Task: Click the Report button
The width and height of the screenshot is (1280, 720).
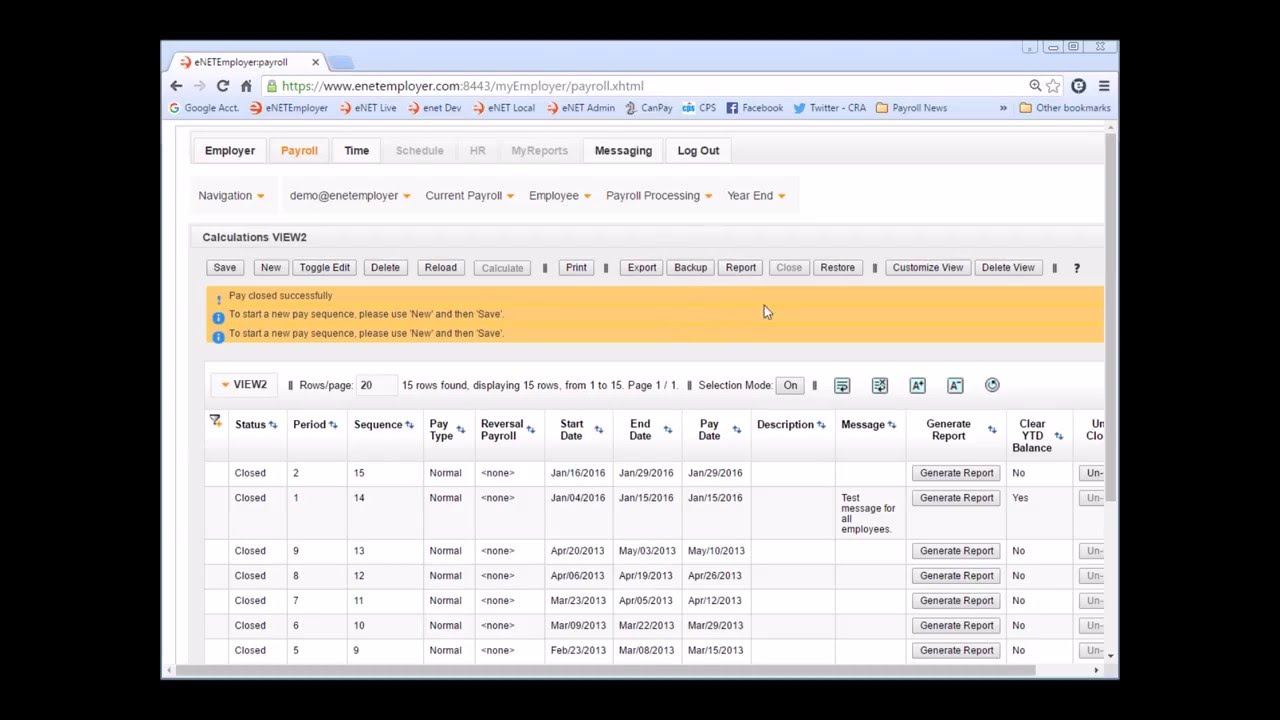Action: [x=741, y=268]
